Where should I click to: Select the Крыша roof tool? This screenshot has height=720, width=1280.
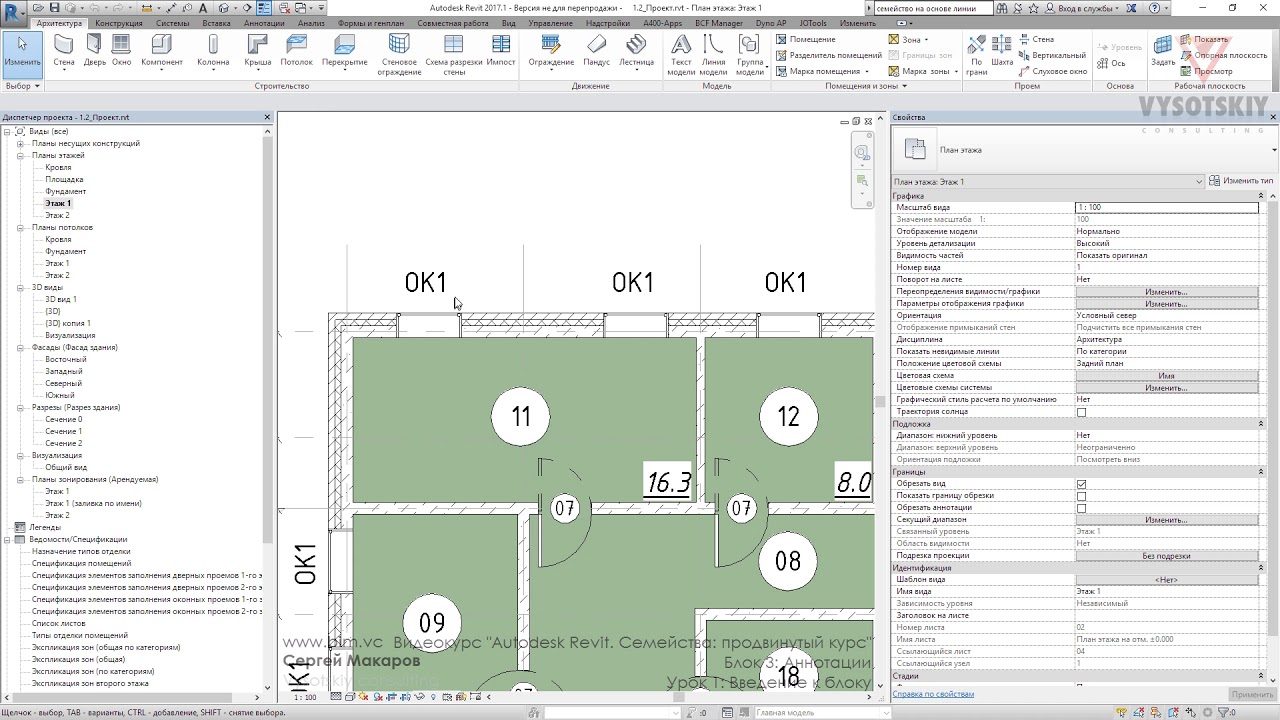(x=257, y=52)
